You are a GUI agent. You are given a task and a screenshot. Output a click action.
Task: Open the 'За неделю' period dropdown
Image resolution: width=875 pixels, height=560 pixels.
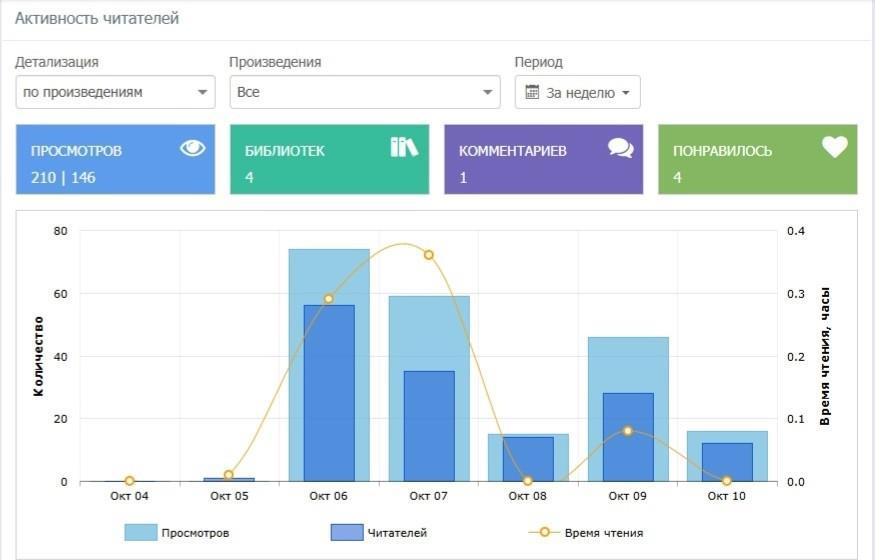(578, 92)
